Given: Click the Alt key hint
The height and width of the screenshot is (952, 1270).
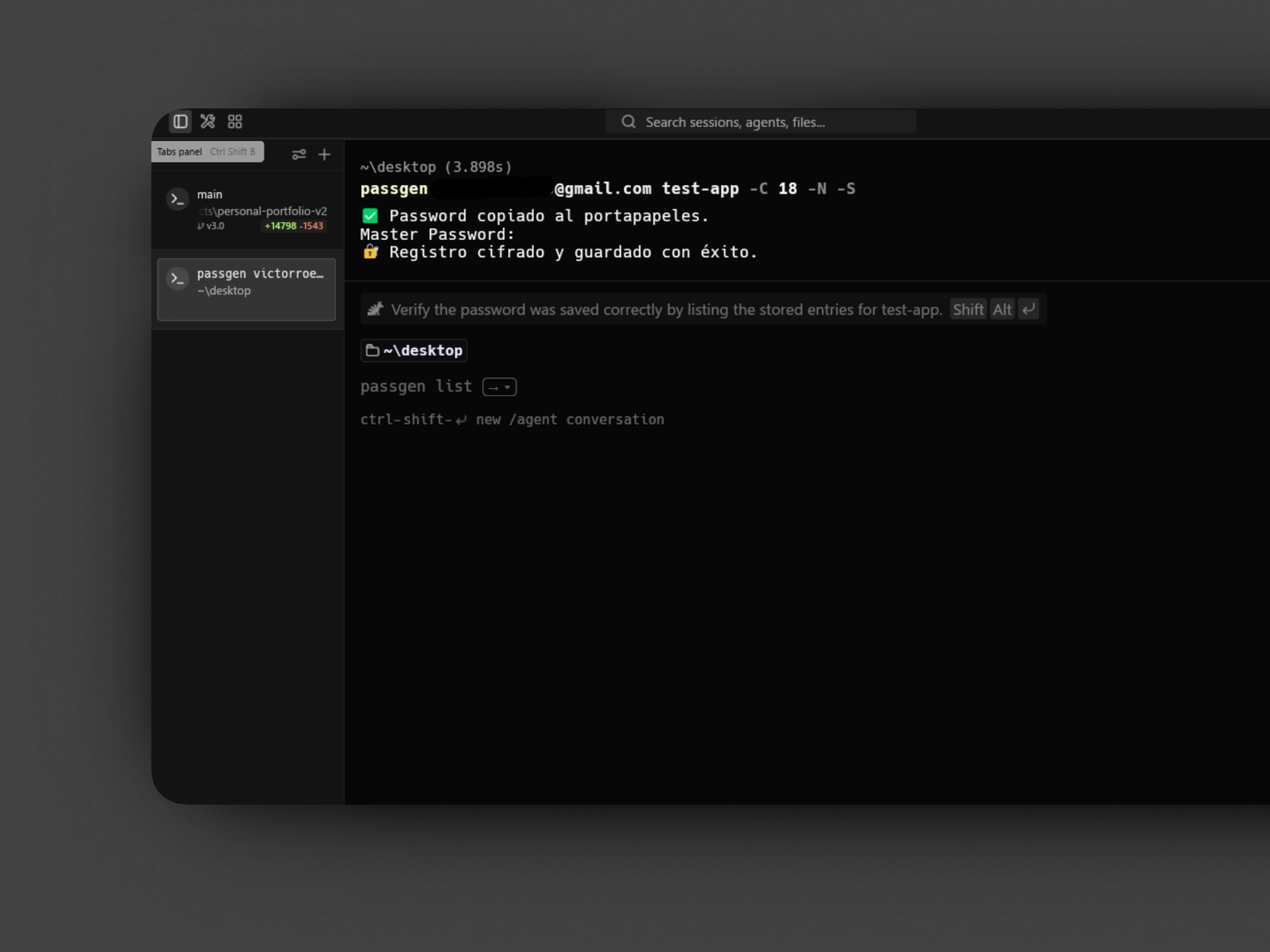Looking at the screenshot, I should pos(1002,309).
